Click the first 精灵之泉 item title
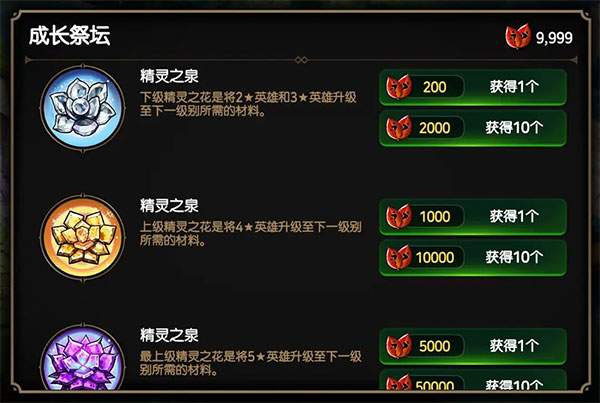The image size is (600, 403). click(x=169, y=76)
